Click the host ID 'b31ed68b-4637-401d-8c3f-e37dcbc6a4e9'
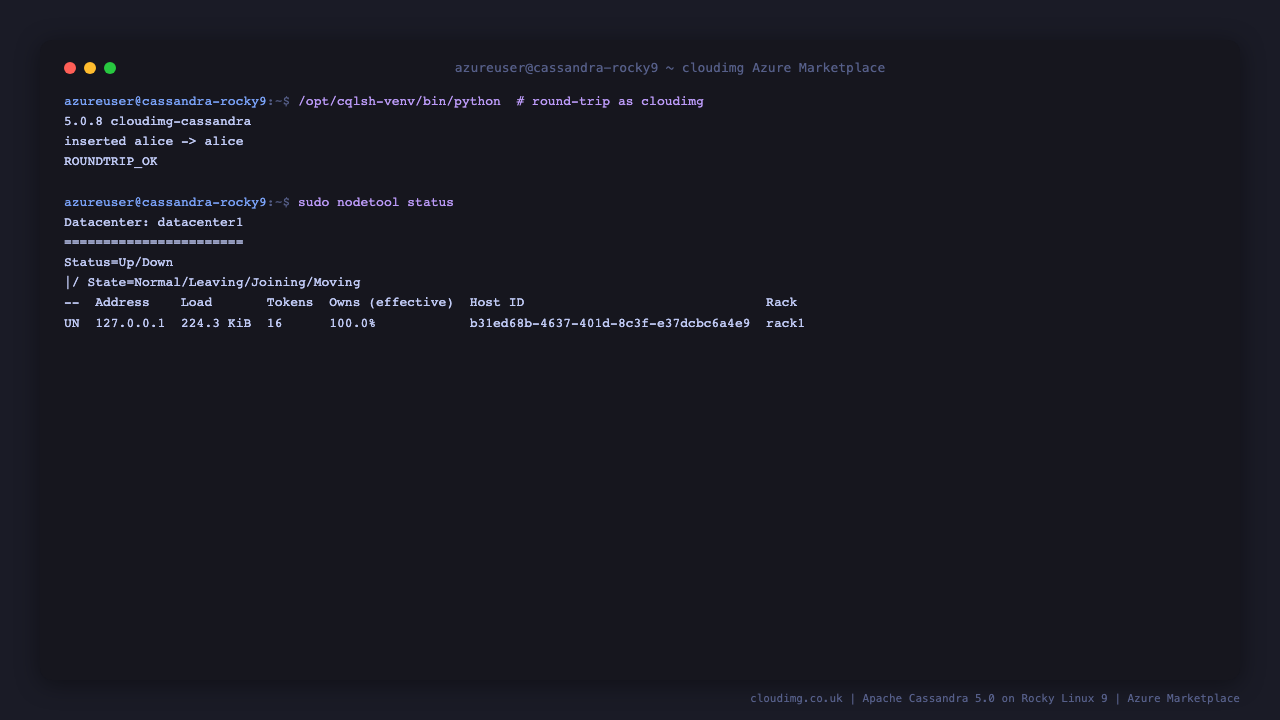Screen dimensions: 1280x720 610,324
